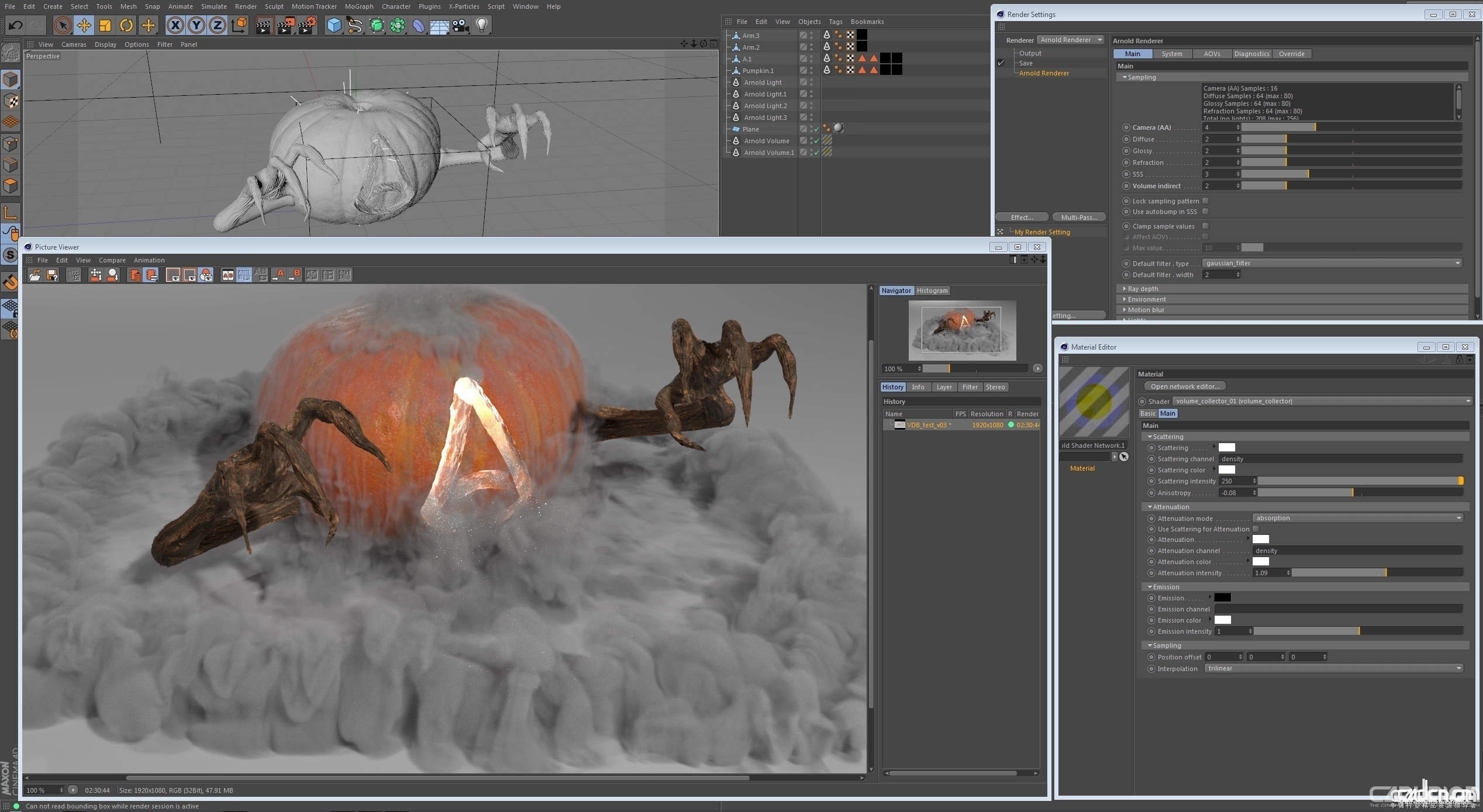Expand the Ray depth section
This screenshot has height=812, width=1483.
click(1143, 289)
